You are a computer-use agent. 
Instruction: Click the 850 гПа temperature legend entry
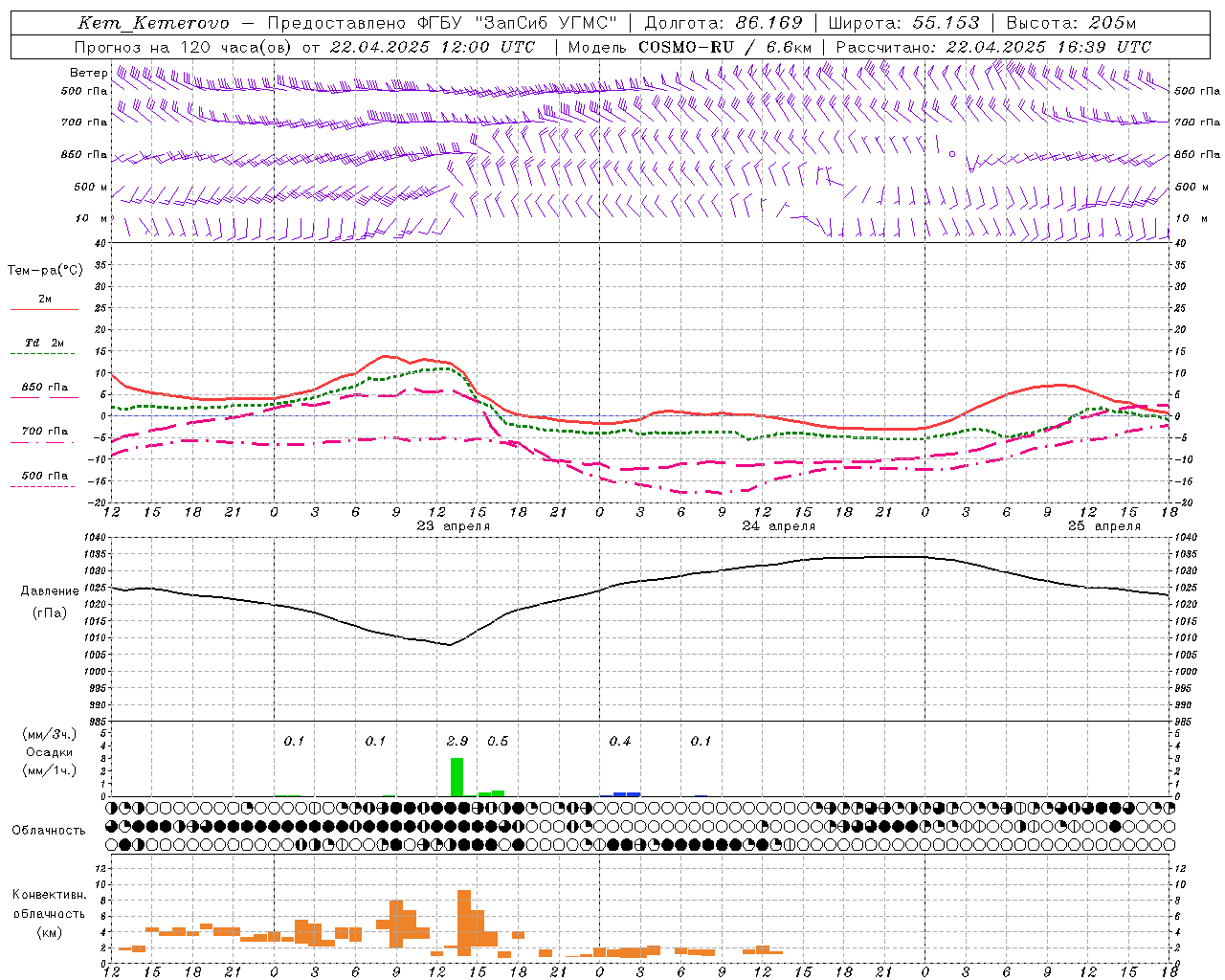(x=45, y=388)
